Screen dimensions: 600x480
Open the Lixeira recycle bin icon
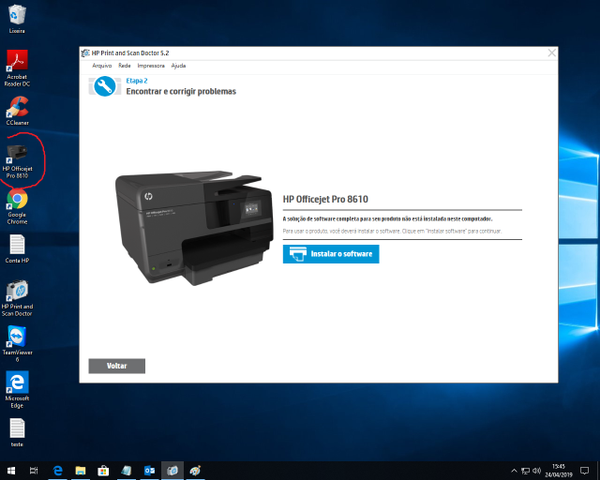(x=17, y=19)
